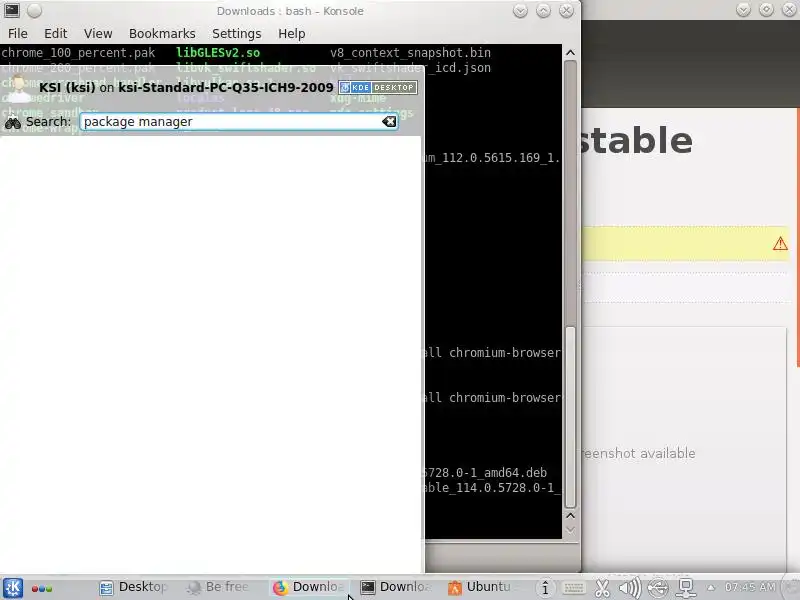Viewport: 800px width, 600px height.
Task: Open Konsole Bookmarks menu
Action: pos(162,34)
